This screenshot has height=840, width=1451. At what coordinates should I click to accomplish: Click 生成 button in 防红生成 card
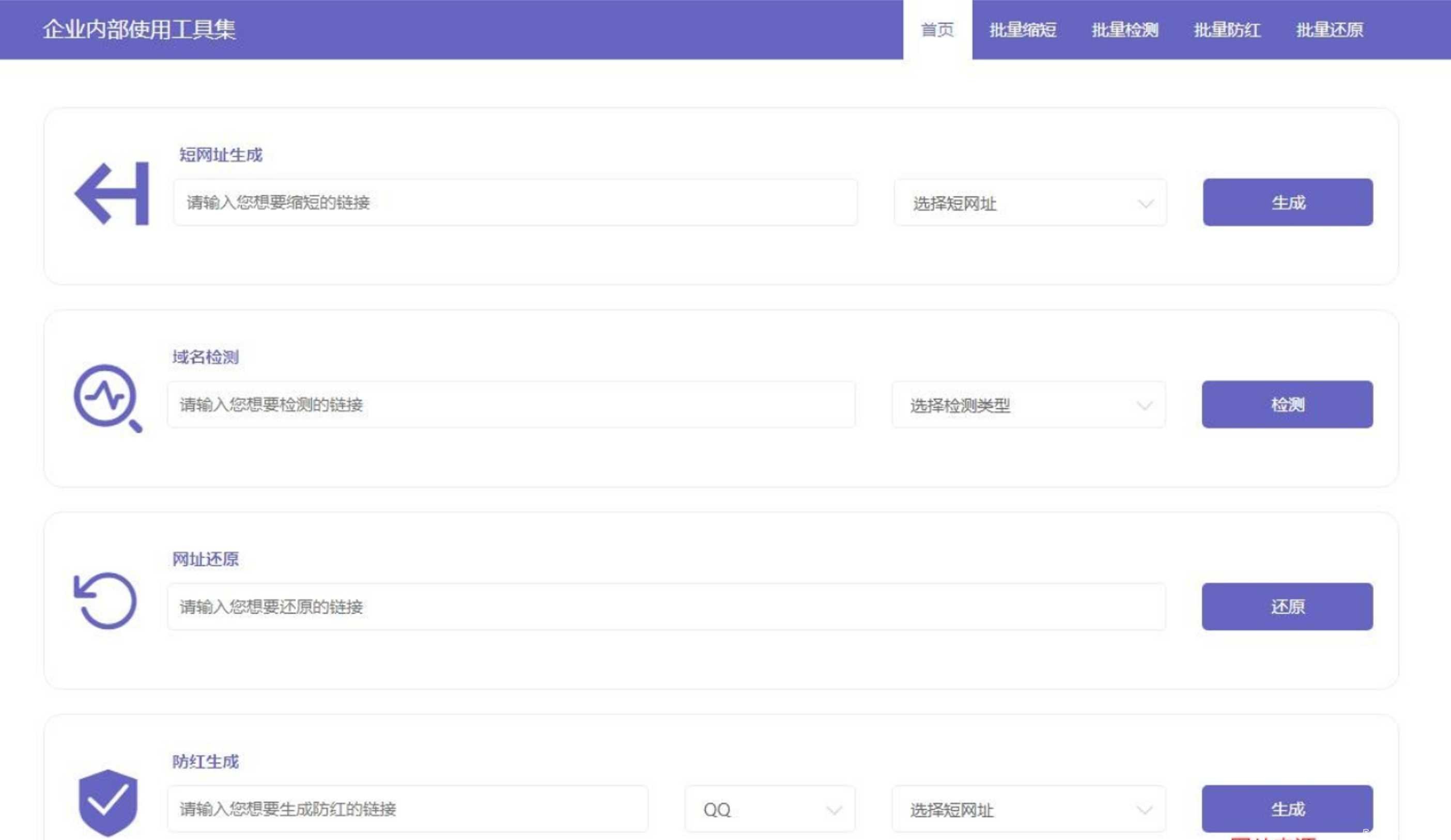(1288, 809)
